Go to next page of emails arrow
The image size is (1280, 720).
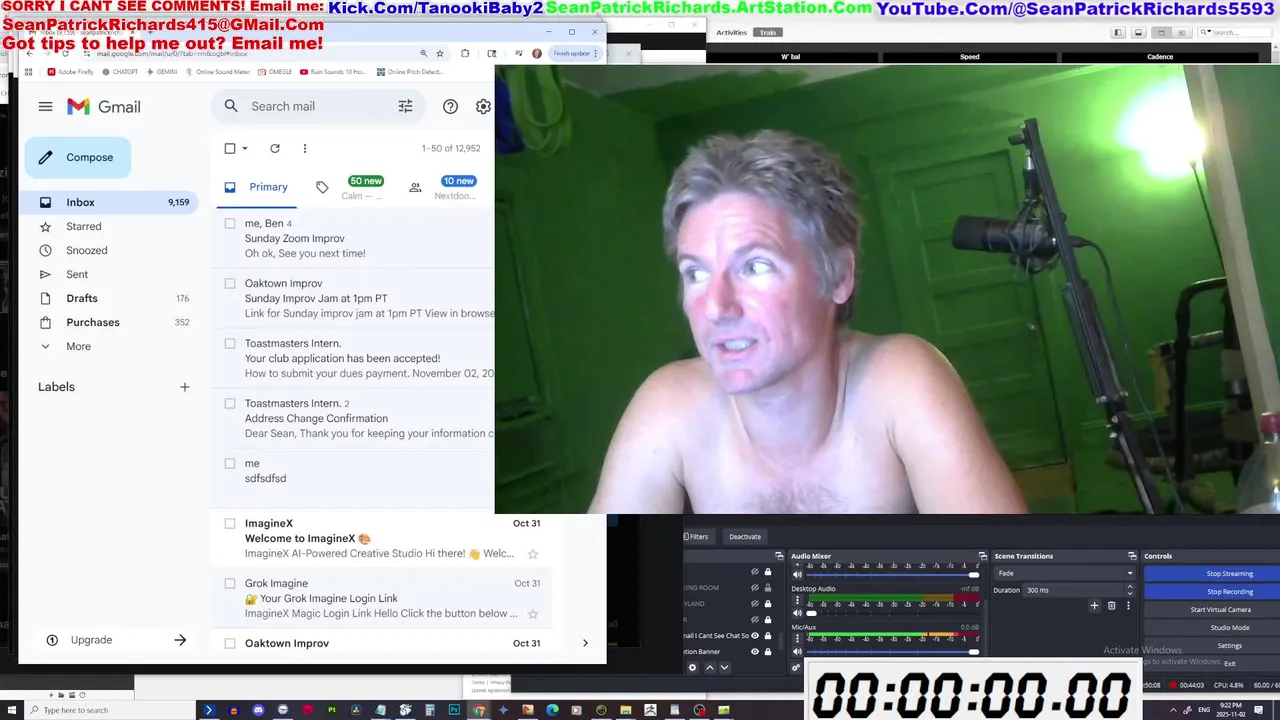[x=585, y=643]
